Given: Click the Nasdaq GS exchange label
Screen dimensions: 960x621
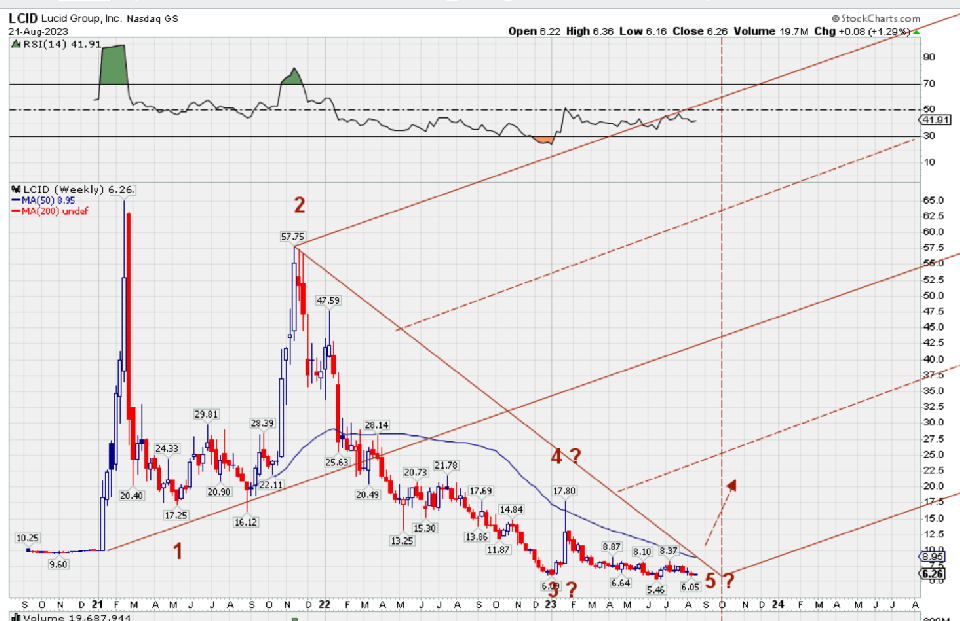Looking at the screenshot, I should tap(152, 18).
